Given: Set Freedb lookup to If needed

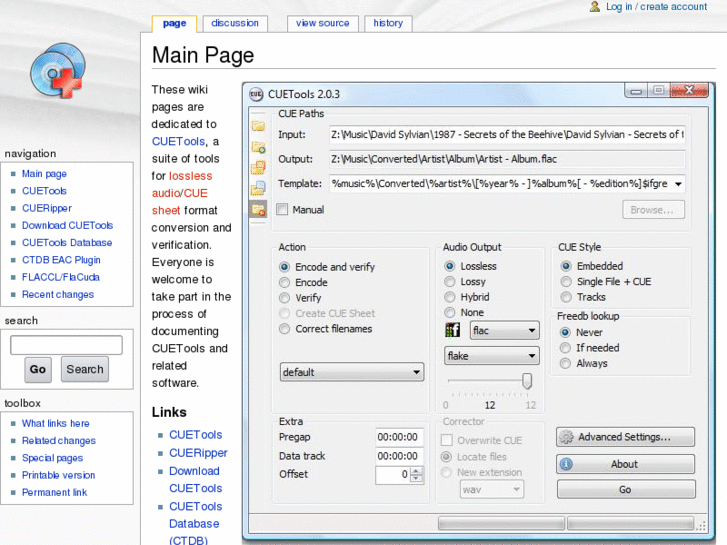Looking at the screenshot, I should pyautogui.click(x=565, y=348).
